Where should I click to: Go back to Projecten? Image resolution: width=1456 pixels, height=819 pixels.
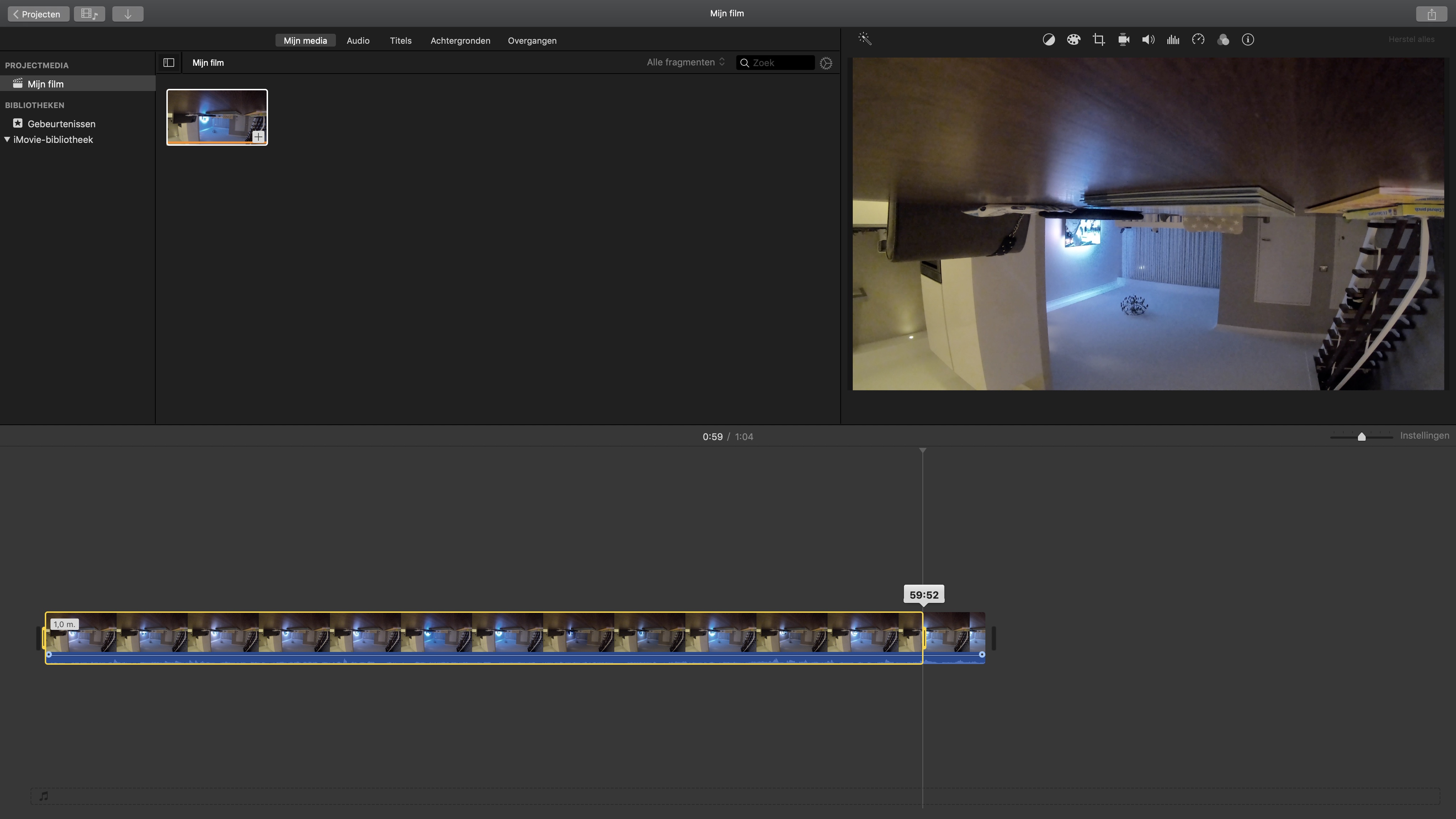tap(38, 14)
